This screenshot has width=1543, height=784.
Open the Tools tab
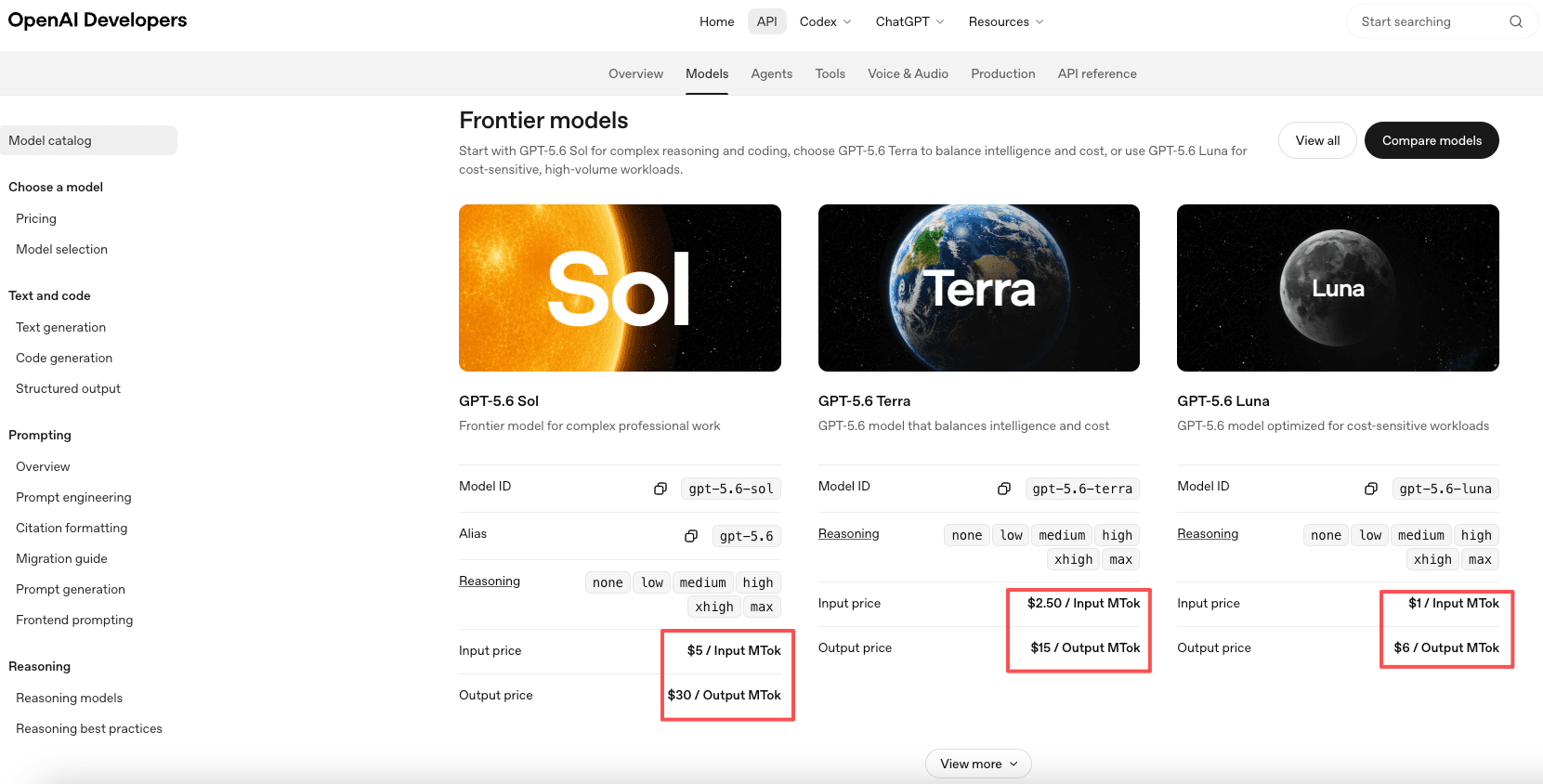830,73
